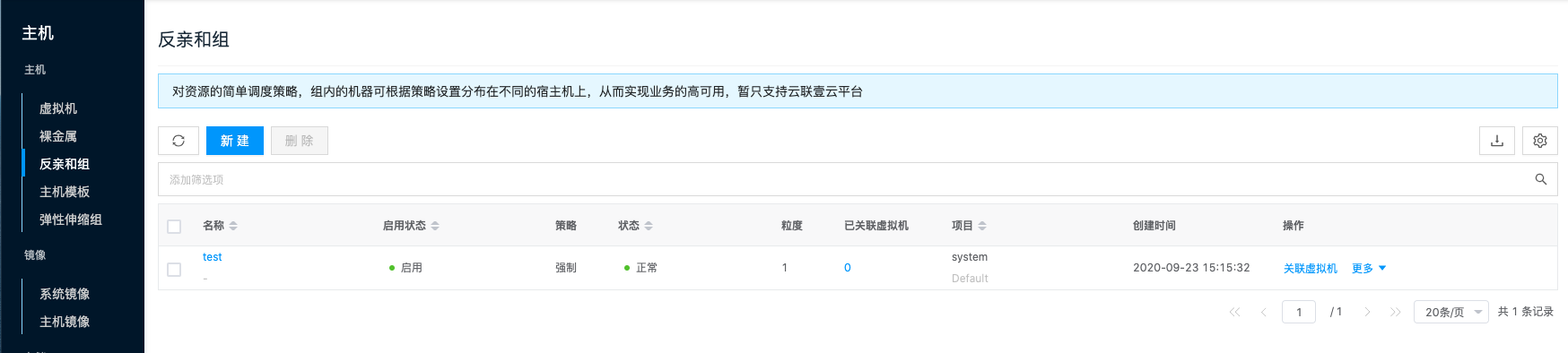Sort by 启用状态 column arrows
Screen dimensions: 1568x353
tap(435, 226)
